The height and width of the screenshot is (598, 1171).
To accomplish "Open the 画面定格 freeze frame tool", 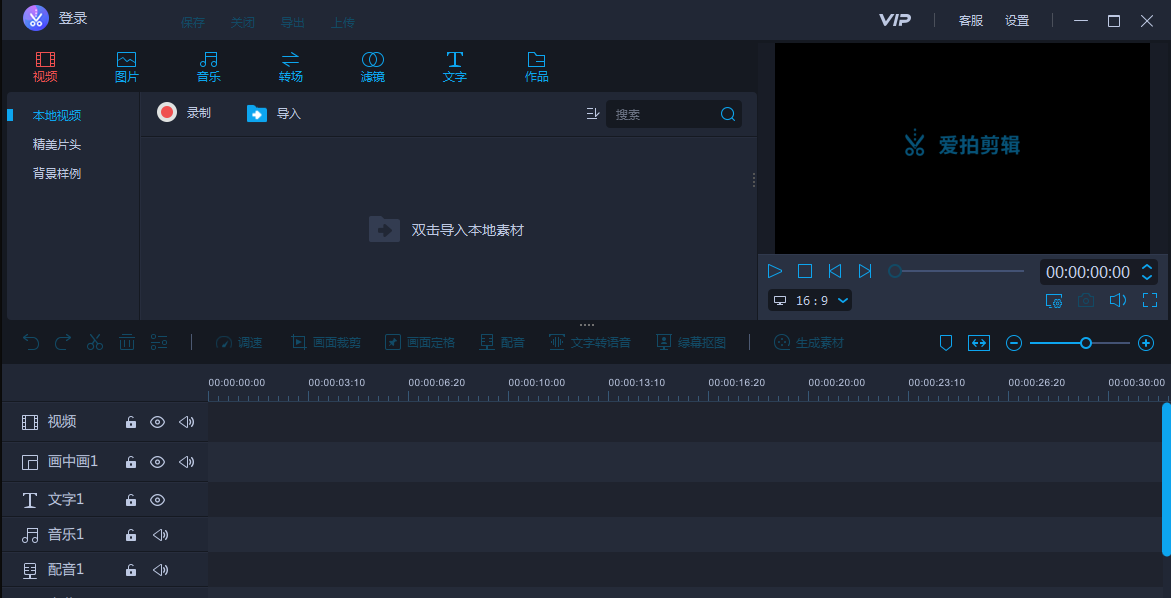I will tap(420, 342).
